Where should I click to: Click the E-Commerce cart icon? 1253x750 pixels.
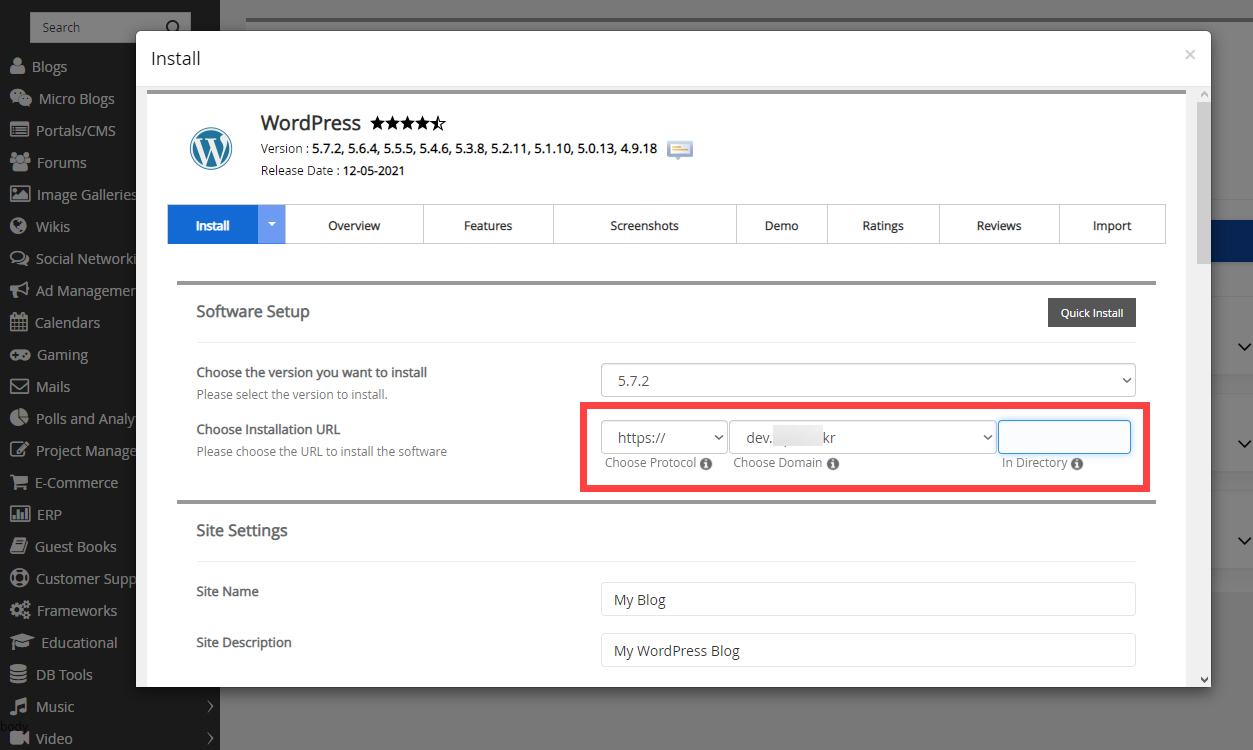tap(19, 482)
